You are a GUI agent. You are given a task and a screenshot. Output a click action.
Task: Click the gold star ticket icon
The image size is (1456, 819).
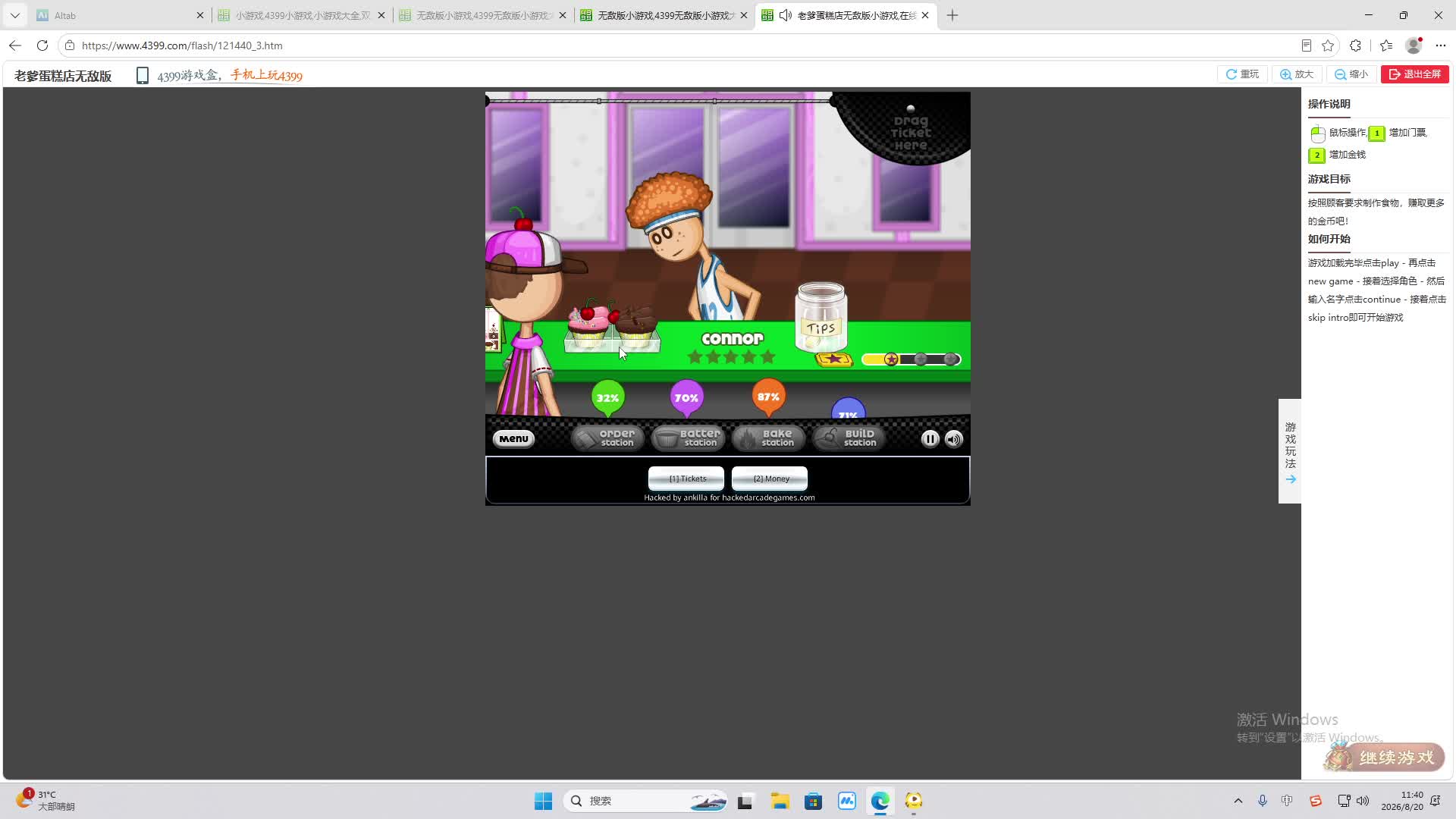click(x=833, y=359)
